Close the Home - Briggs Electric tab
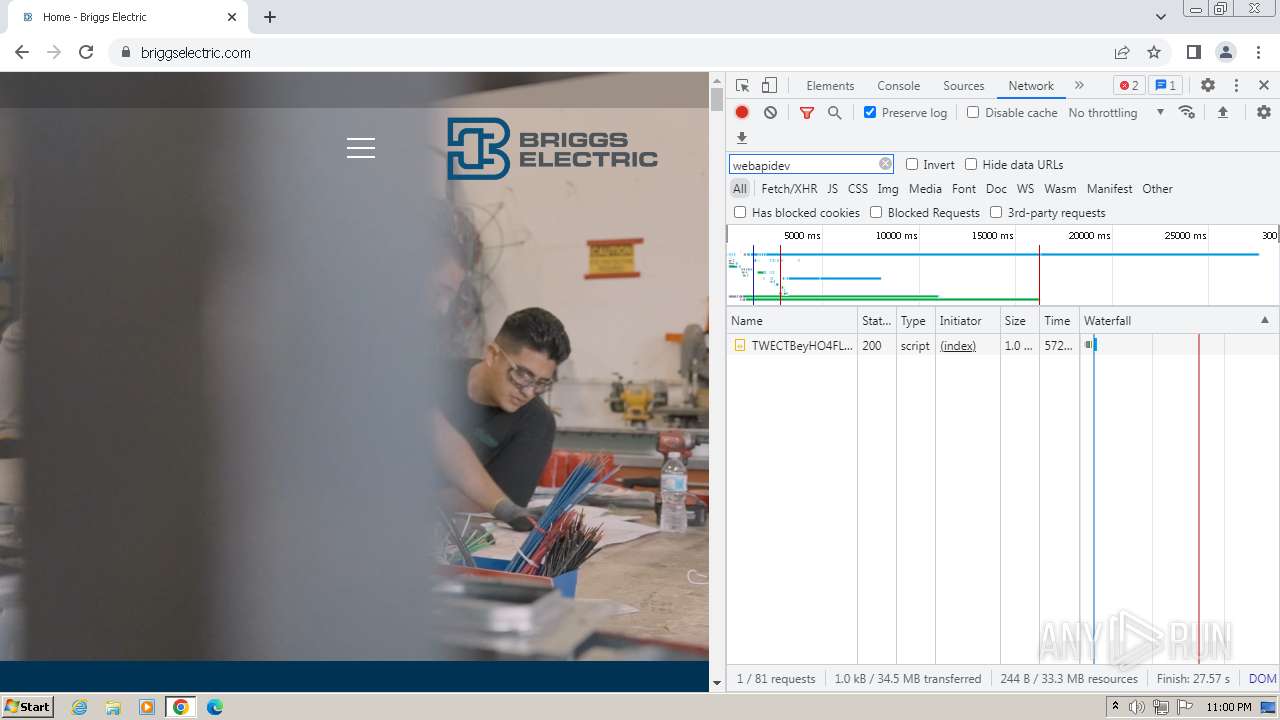 232,17
